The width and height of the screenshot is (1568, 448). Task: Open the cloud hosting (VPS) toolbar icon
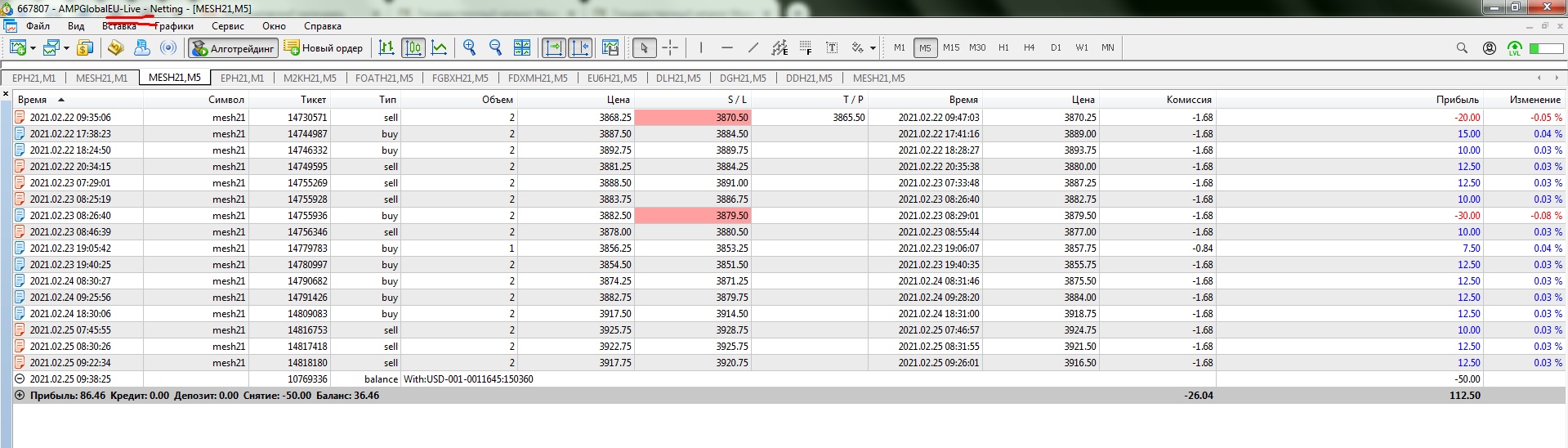[x=141, y=48]
